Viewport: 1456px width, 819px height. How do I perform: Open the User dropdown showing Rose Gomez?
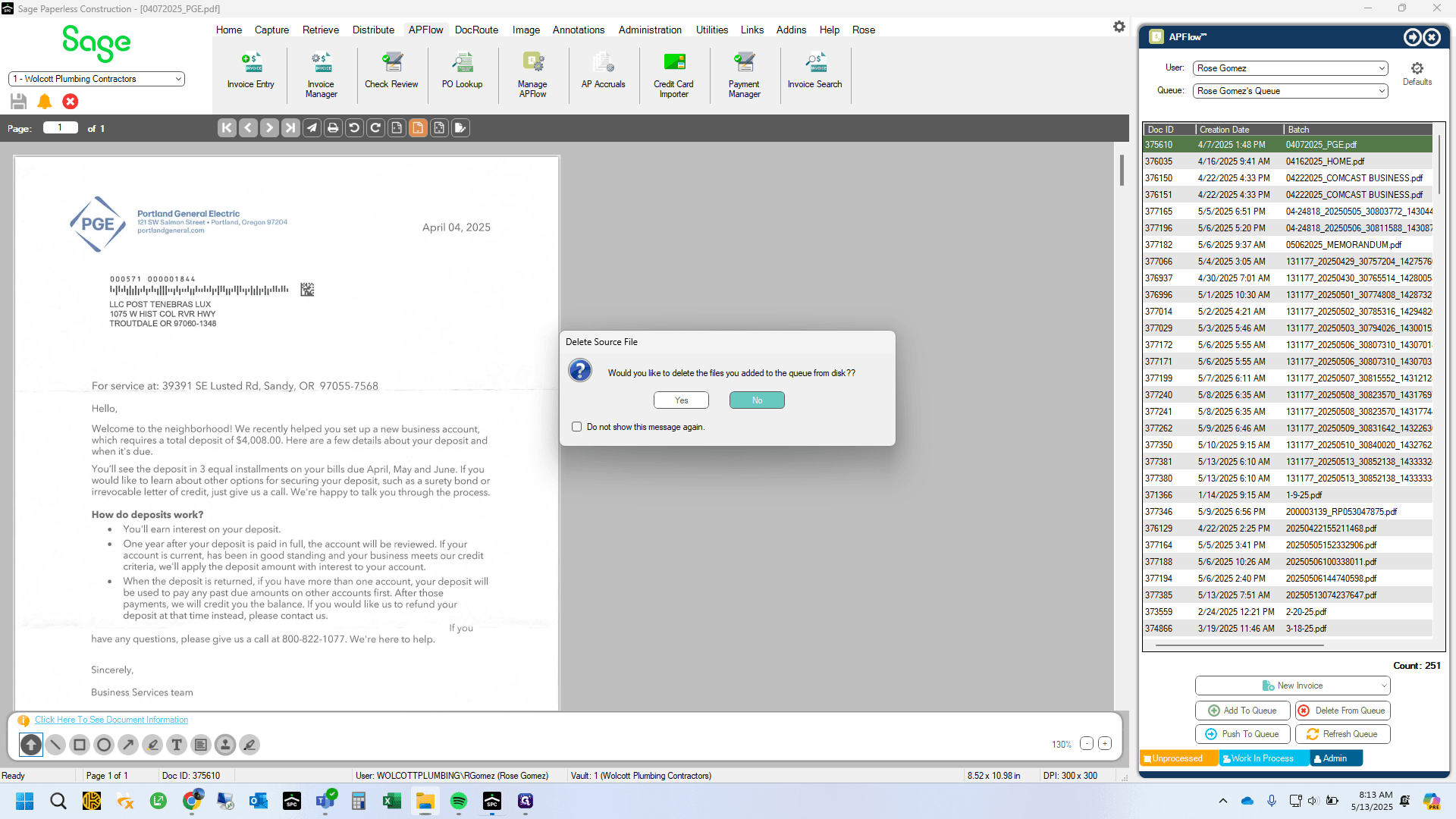click(1290, 68)
